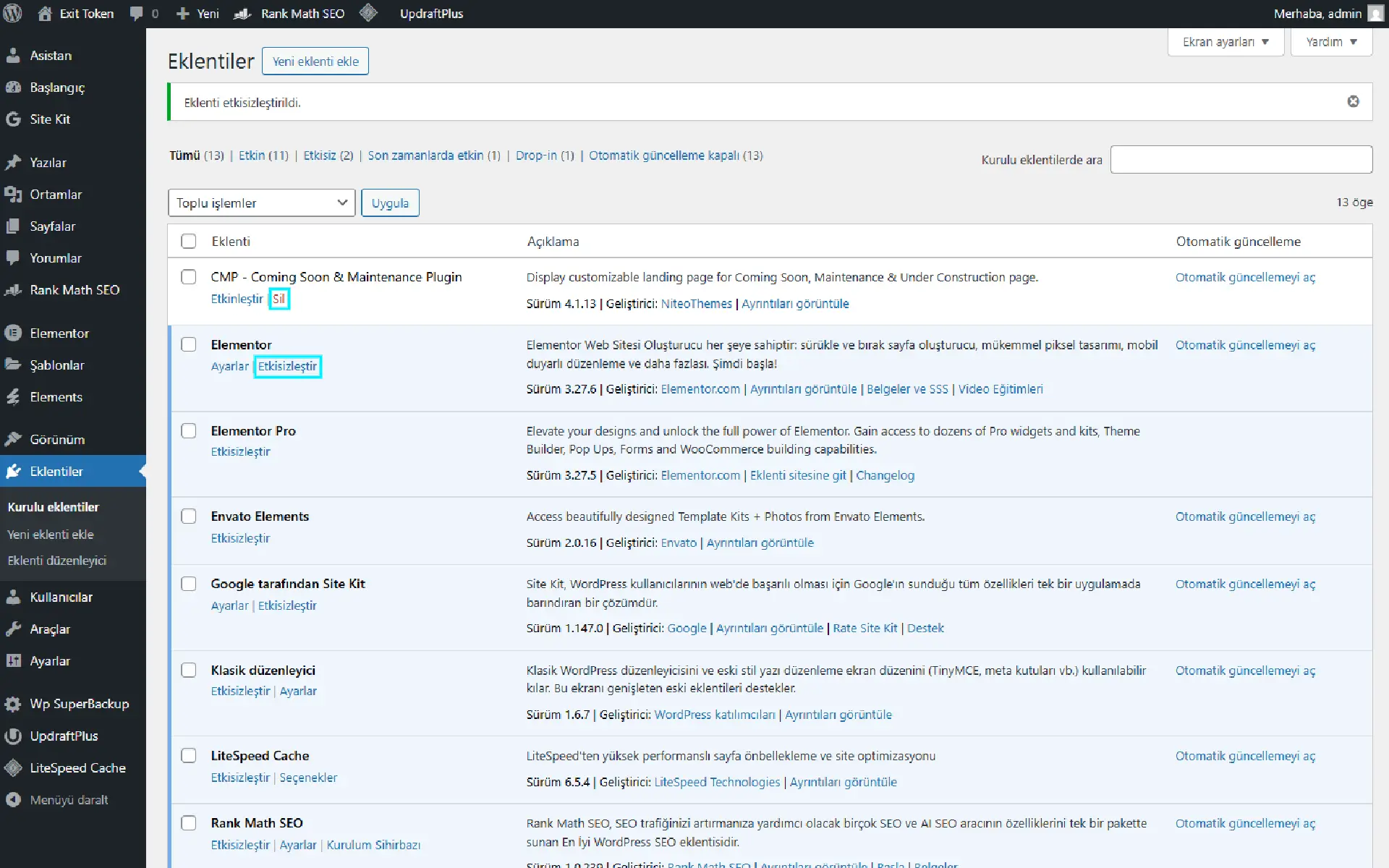Click the plus icon next to Yeni

pyautogui.click(x=182, y=14)
